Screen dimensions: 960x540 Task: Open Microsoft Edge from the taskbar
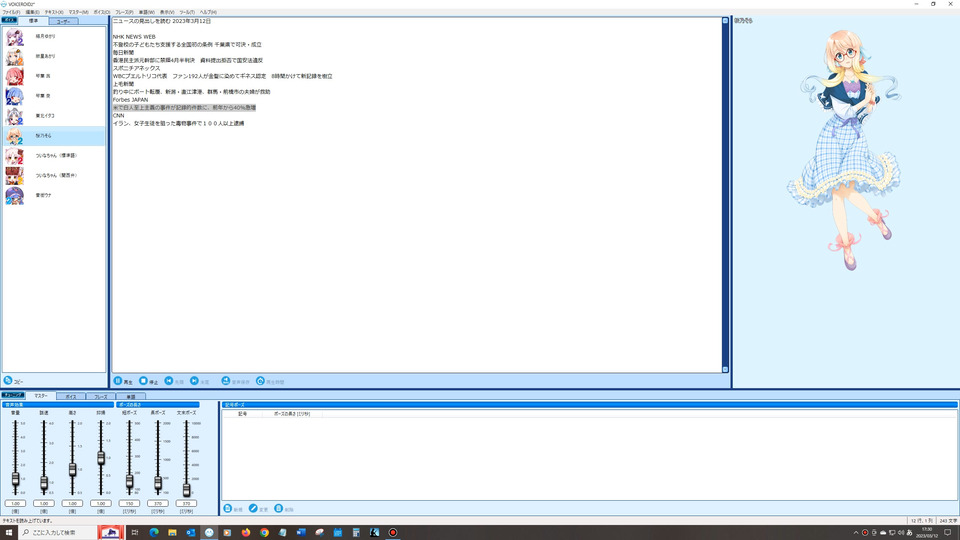[x=154, y=532]
